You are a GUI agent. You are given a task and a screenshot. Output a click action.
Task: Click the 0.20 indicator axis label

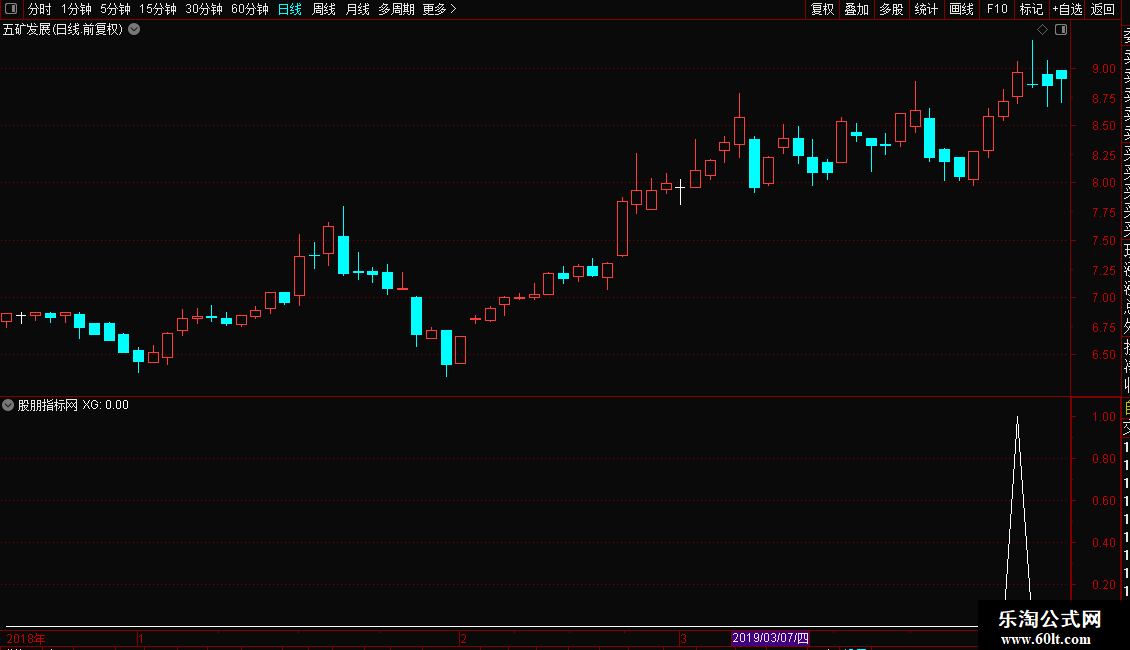(1103, 584)
